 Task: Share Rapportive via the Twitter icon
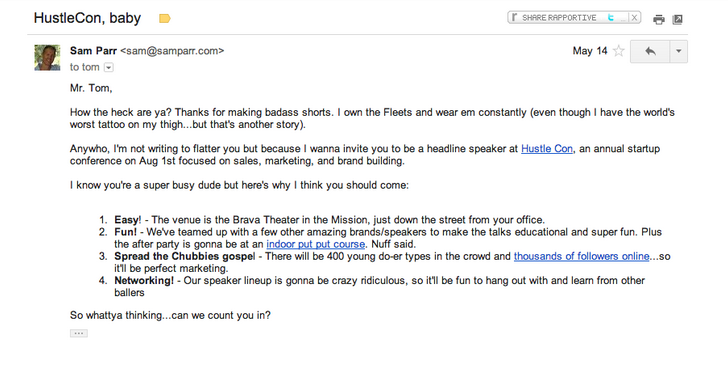coord(611,18)
